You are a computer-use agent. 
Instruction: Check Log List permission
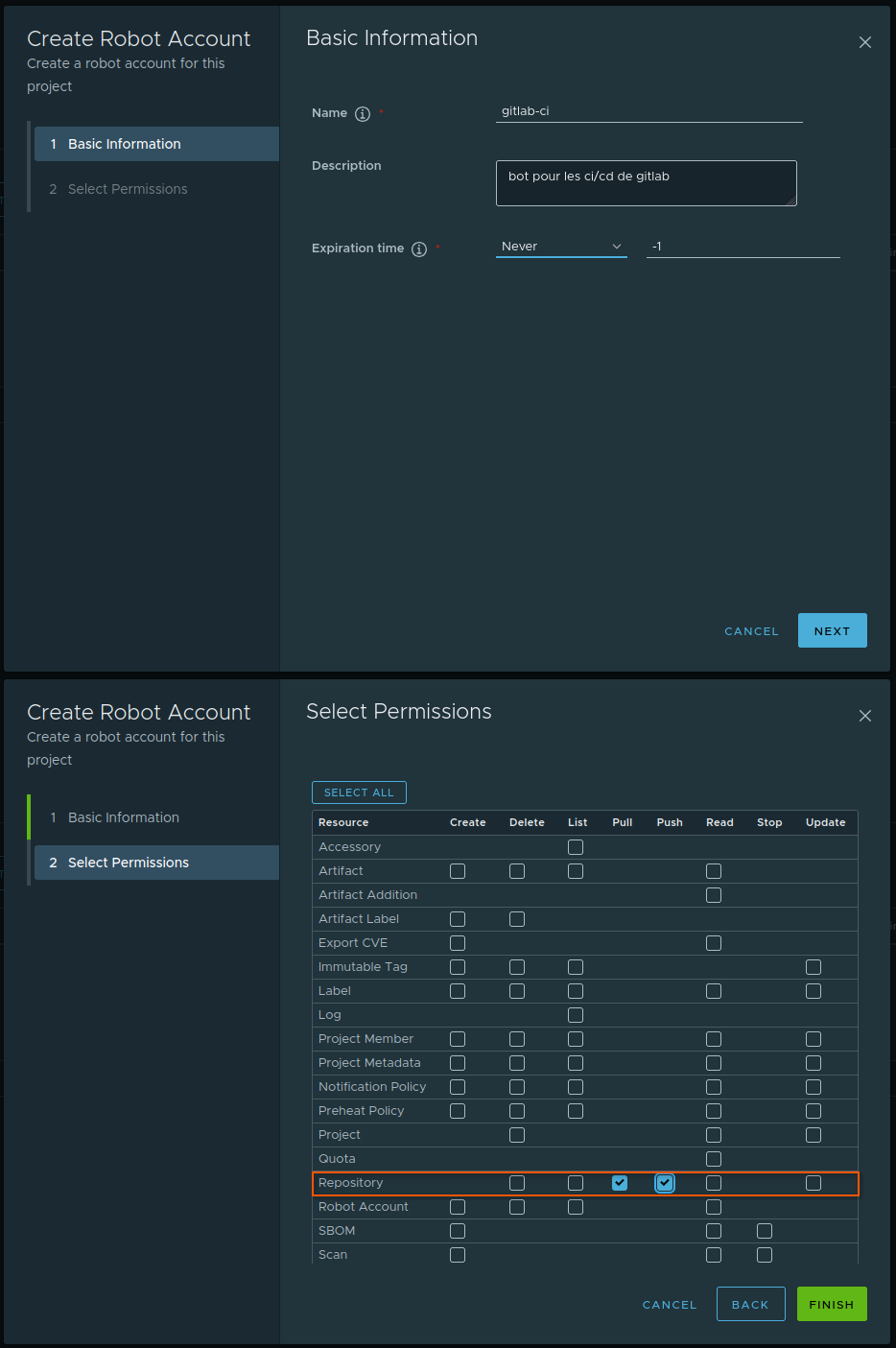click(x=576, y=1015)
